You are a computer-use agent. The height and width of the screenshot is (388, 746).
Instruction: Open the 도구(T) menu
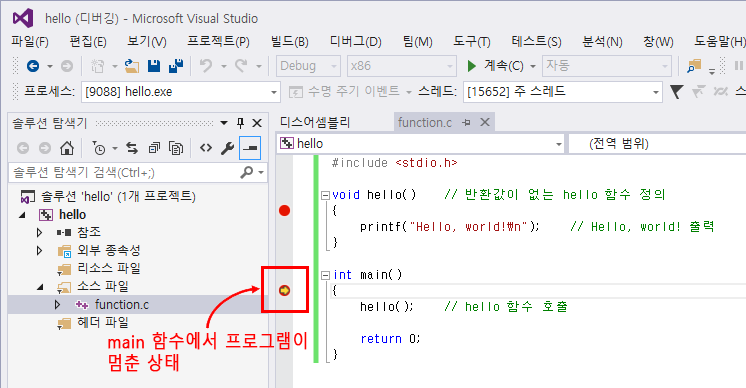[472, 42]
